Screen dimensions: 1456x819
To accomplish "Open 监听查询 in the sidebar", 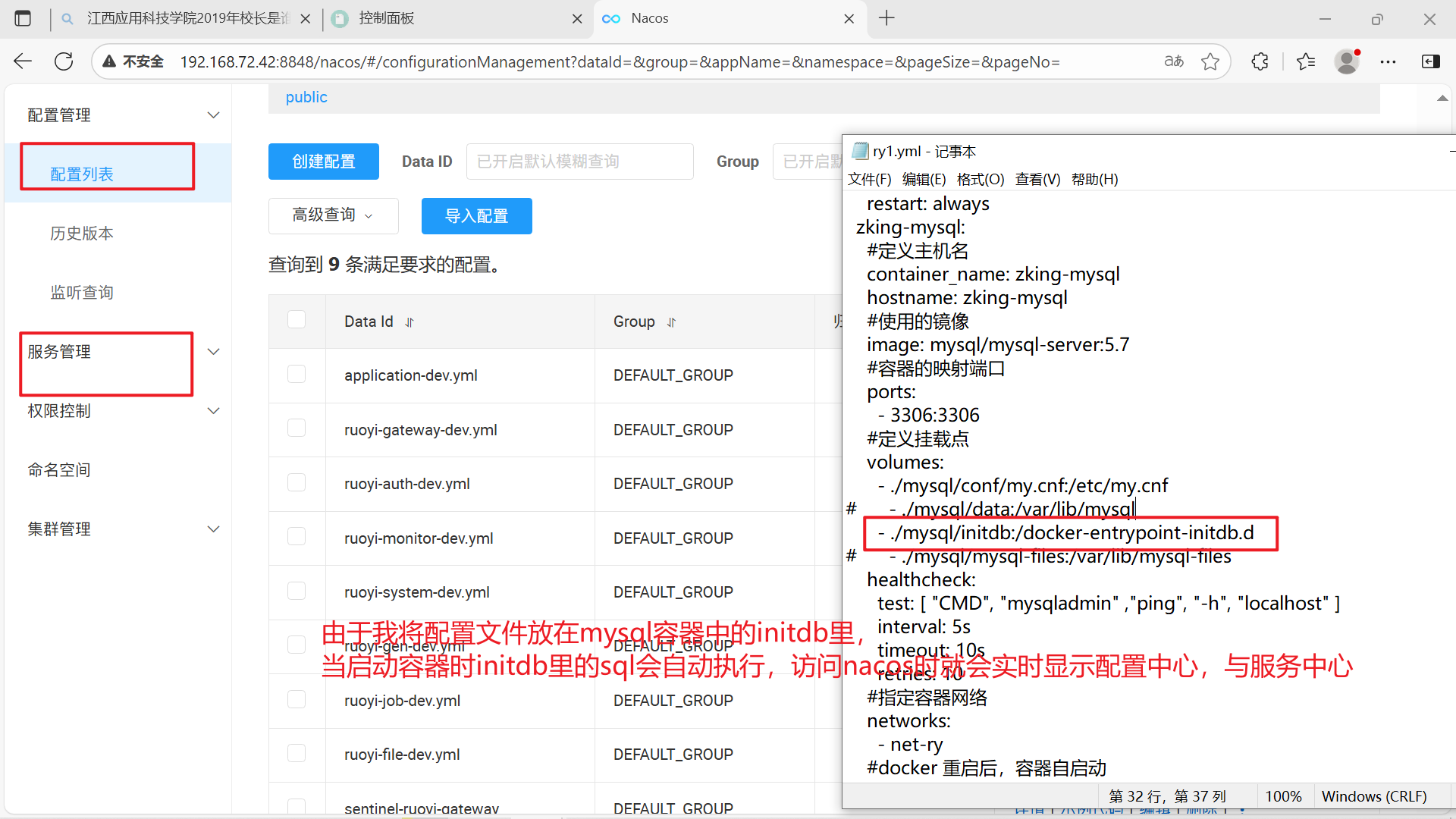I will (82, 293).
